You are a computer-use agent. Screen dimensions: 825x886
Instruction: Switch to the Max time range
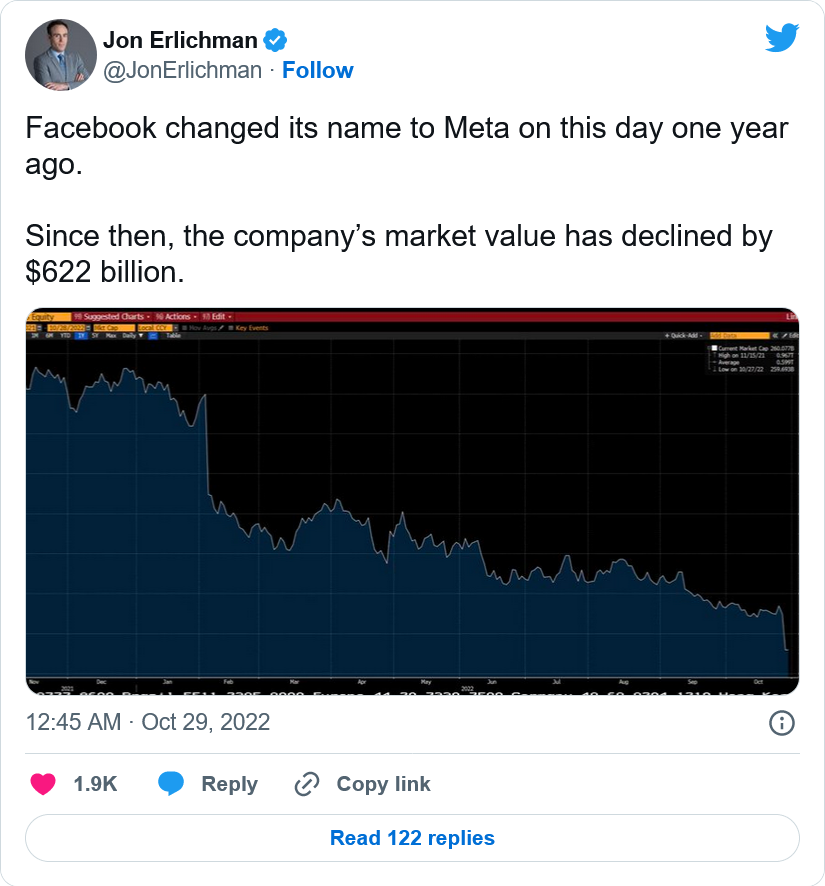pos(111,336)
